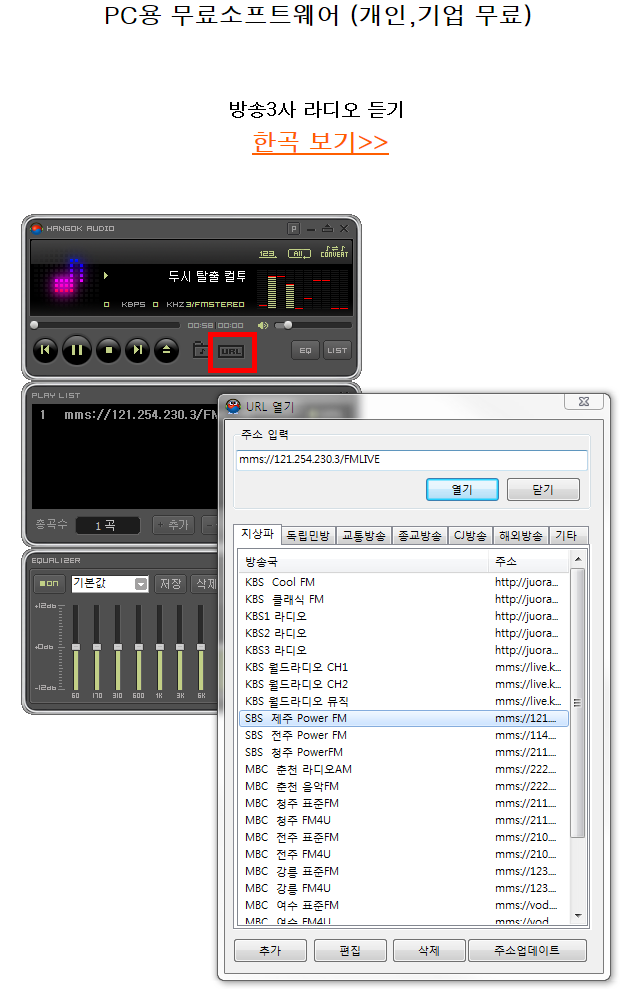Image resolution: width=635 pixels, height=991 pixels.
Task: Open the CJ방송 tab
Action: [x=470, y=536]
